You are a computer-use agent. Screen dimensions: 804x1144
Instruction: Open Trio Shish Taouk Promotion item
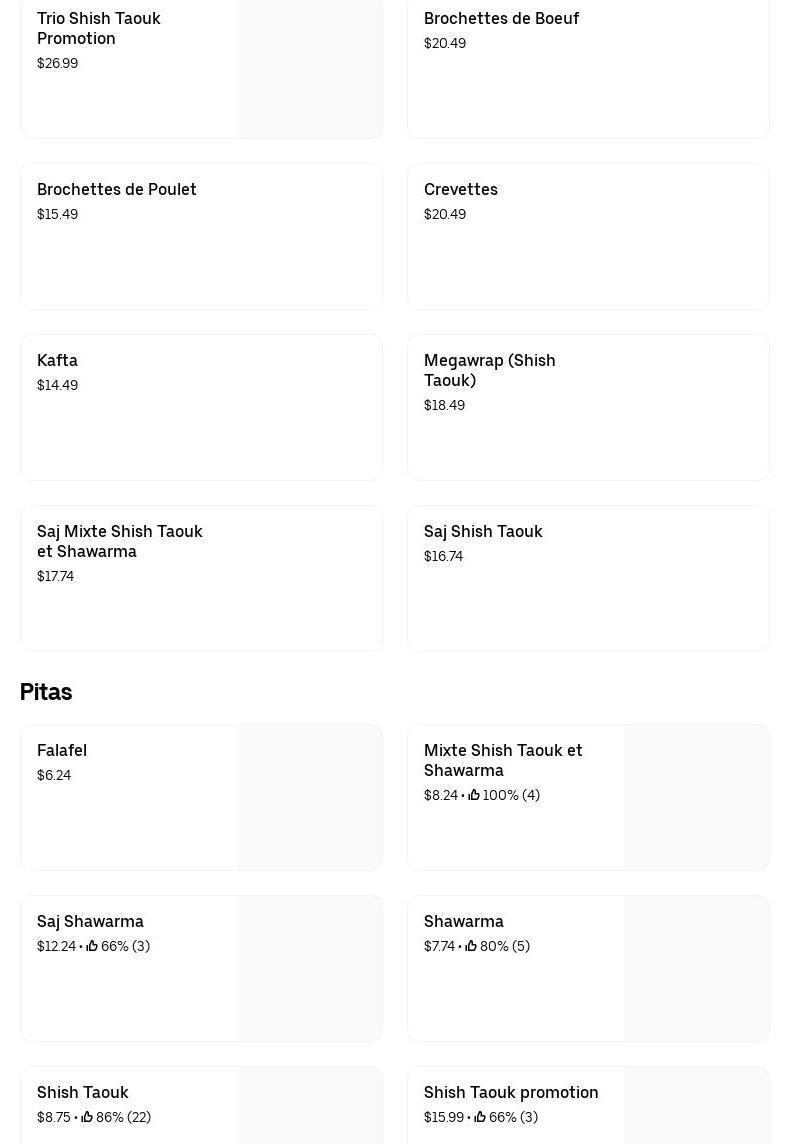click(x=99, y=28)
